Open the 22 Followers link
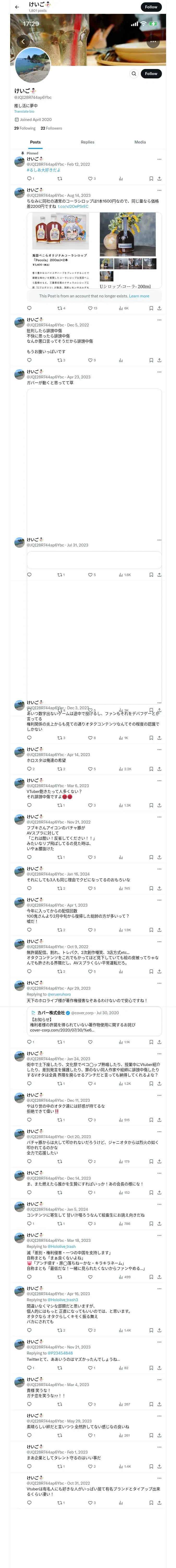The image size is (176, 1568). click(x=51, y=128)
